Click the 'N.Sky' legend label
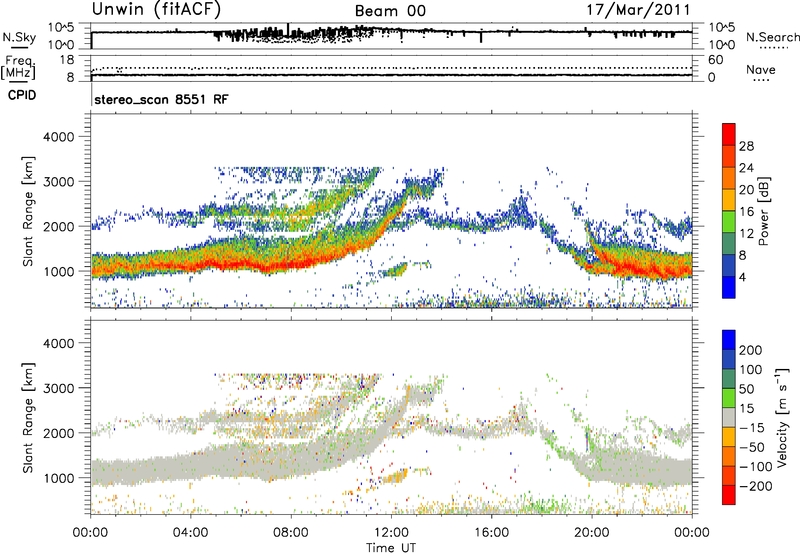Image resolution: width=800 pixels, height=554 pixels. click(x=19, y=37)
